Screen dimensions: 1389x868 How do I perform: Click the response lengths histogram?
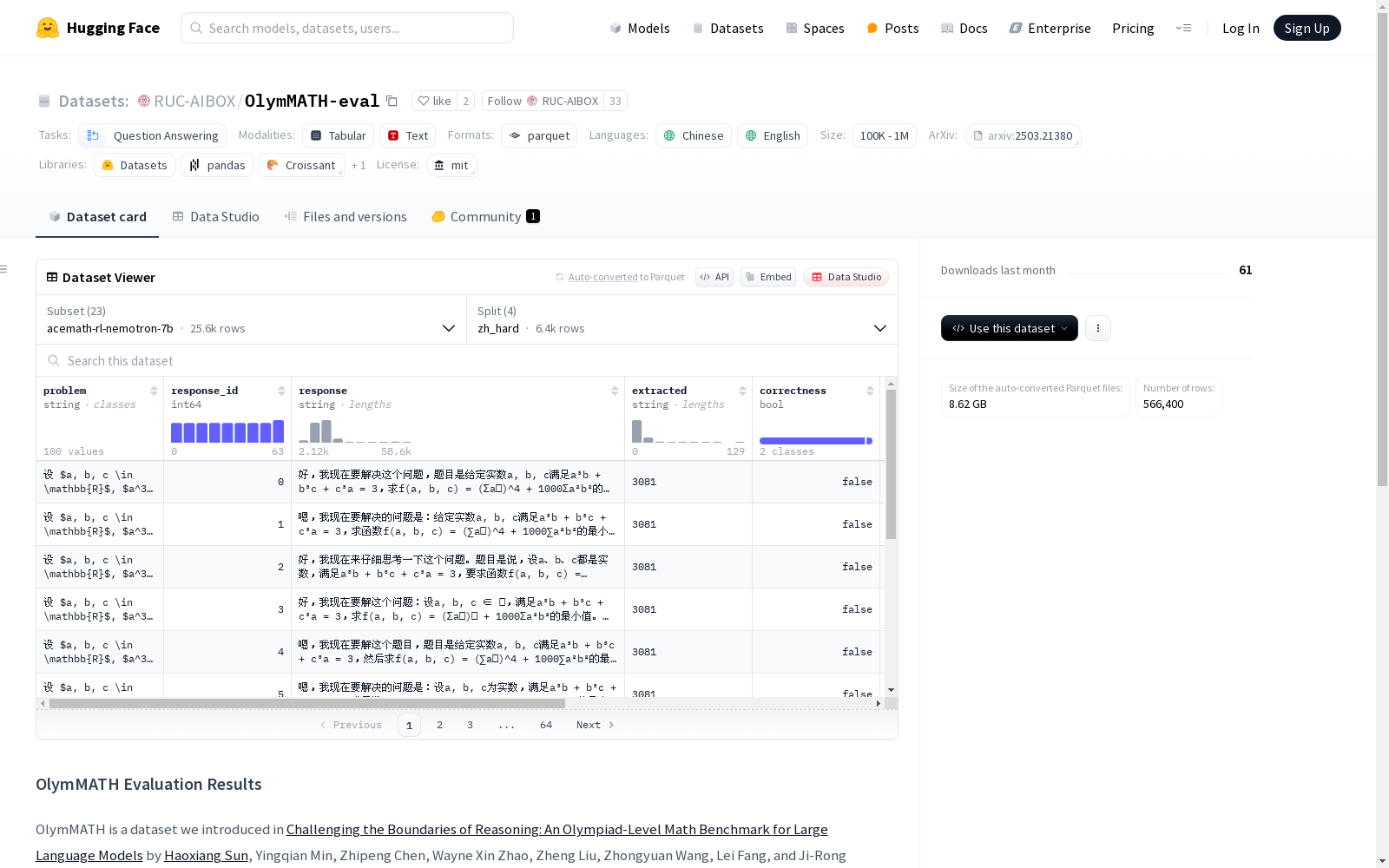point(355,431)
